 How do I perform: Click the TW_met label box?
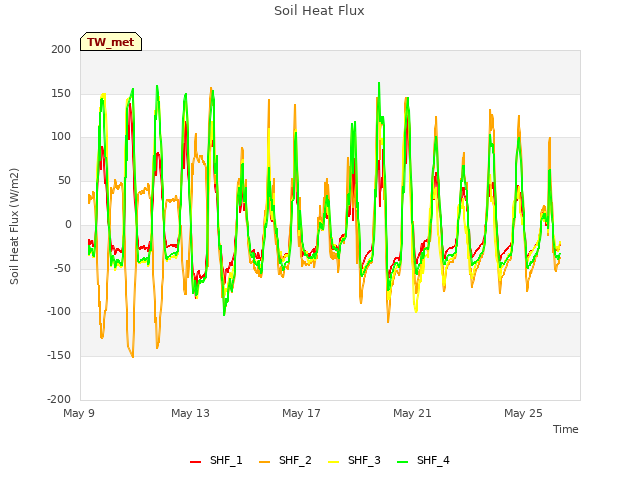(111, 42)
